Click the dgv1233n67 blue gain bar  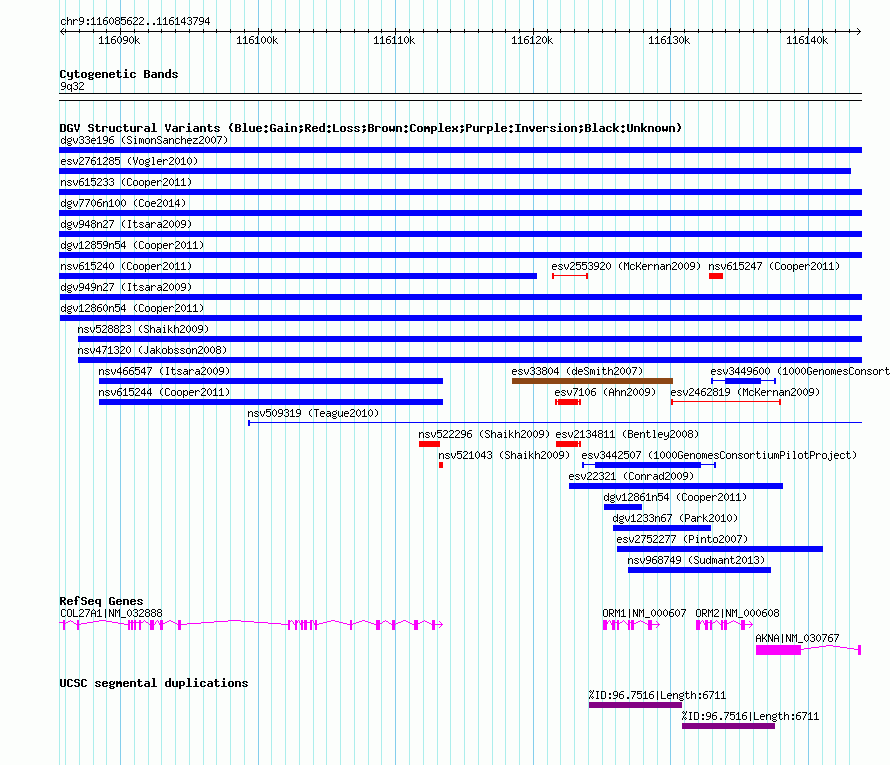[x=662, y=528]
